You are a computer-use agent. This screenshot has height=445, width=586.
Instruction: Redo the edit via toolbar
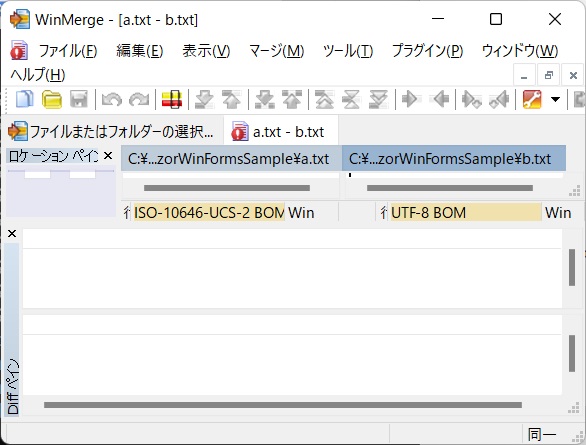click(139, 100)
